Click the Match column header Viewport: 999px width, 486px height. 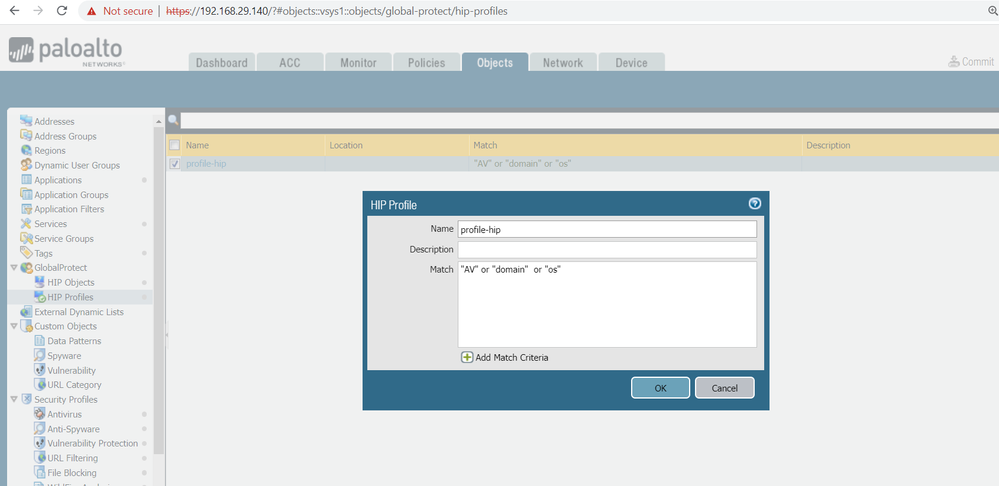pos(485,145)
